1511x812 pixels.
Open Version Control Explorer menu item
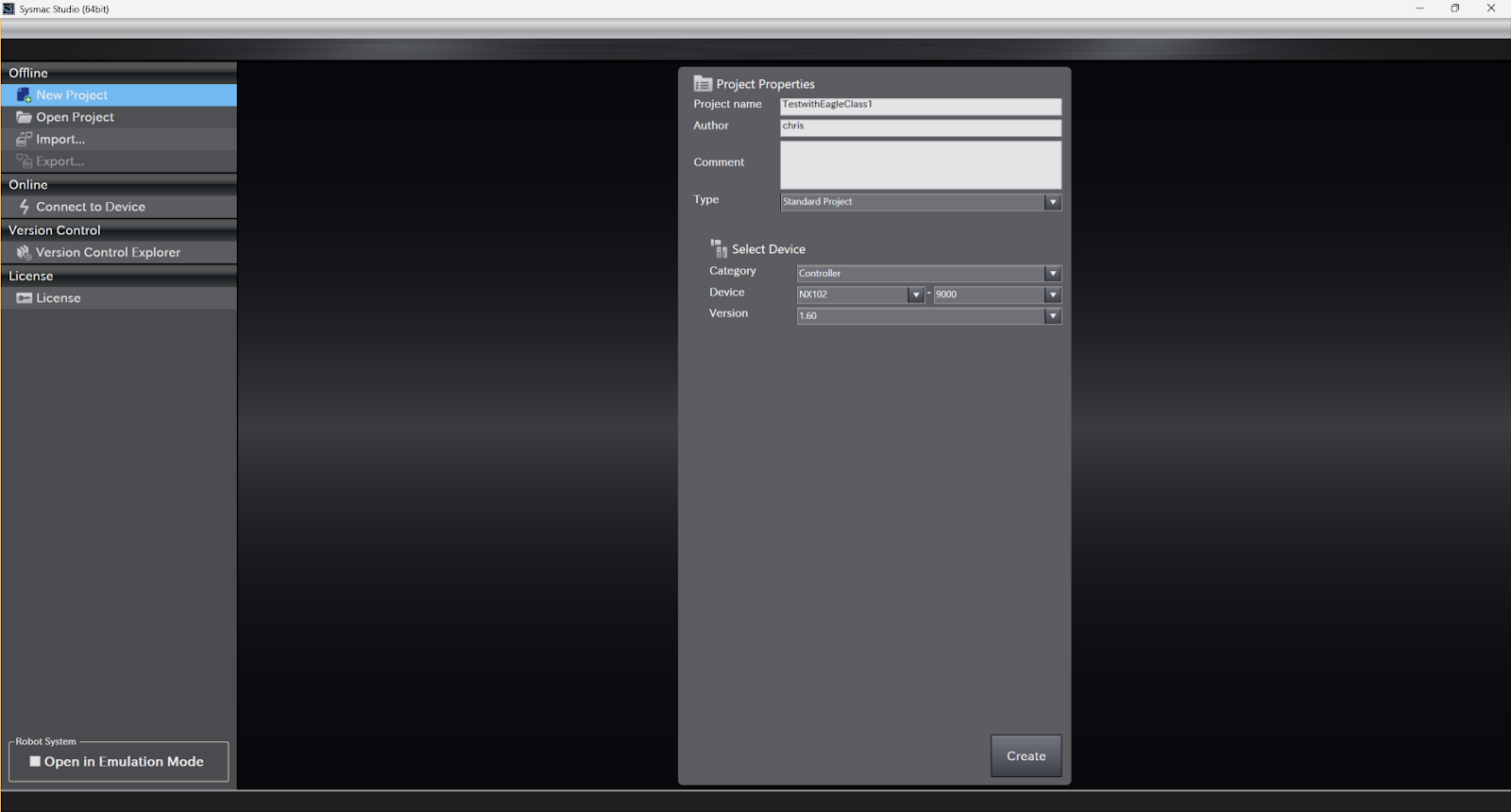(119, 252)
